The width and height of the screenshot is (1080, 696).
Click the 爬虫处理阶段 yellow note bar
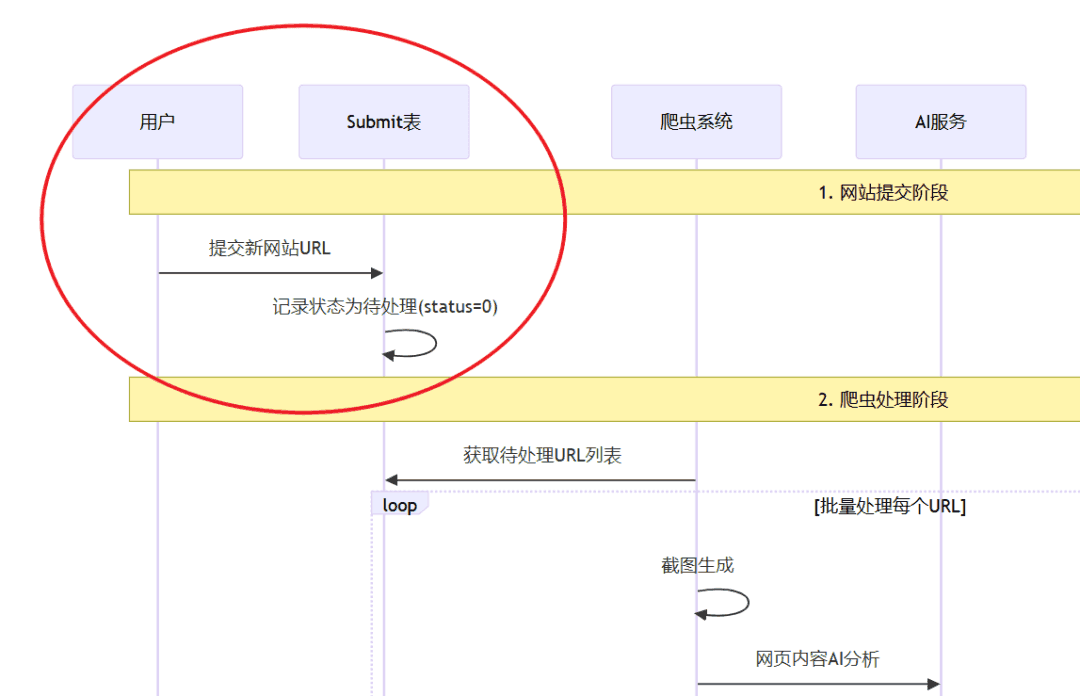pos(605,399)
